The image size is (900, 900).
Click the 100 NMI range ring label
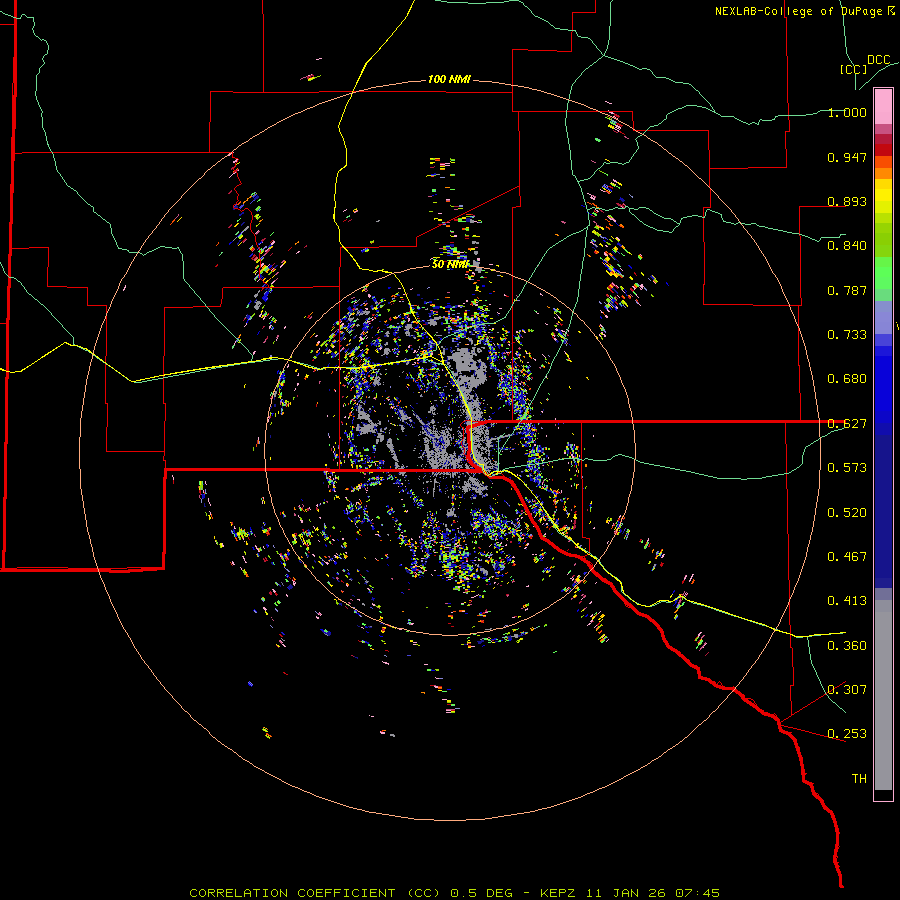449,79
